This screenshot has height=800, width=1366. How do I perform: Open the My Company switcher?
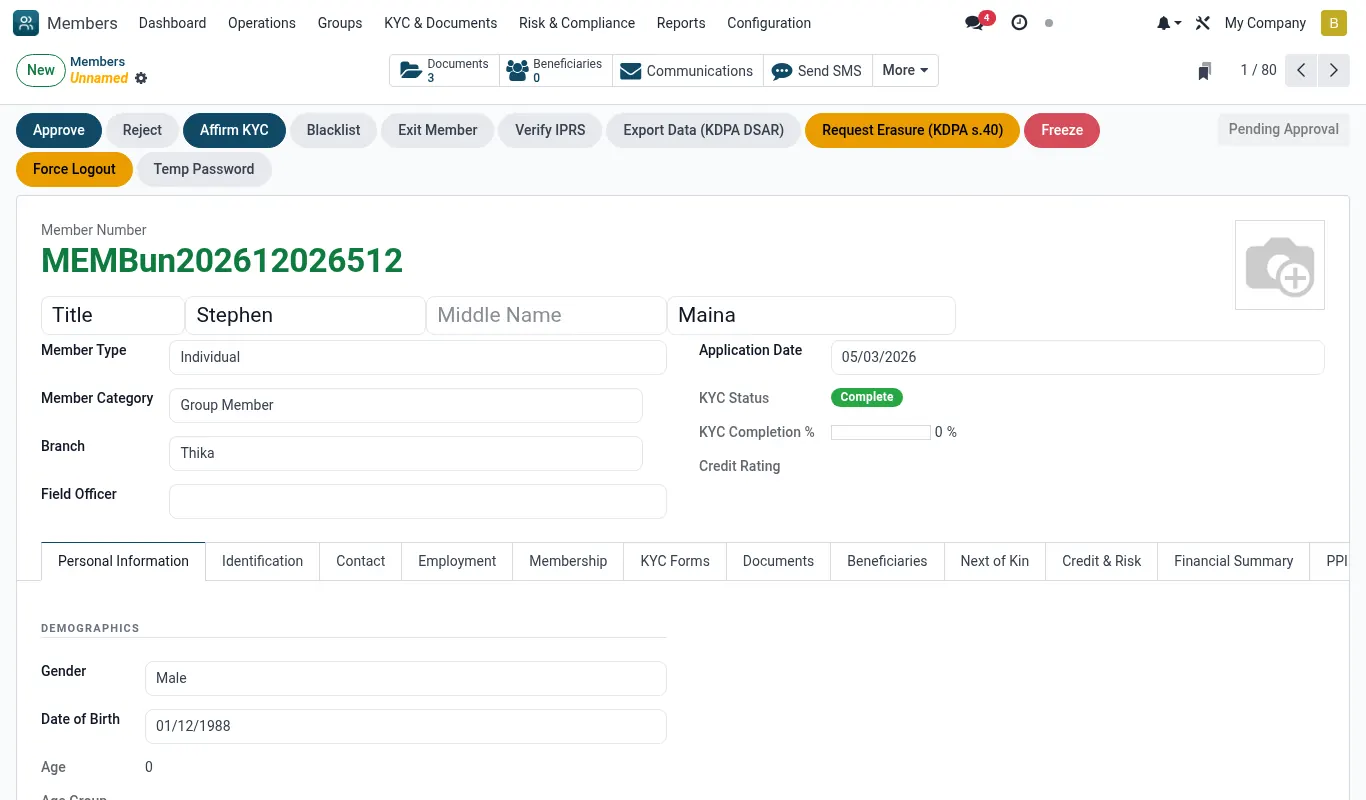tap(1265, 23)
